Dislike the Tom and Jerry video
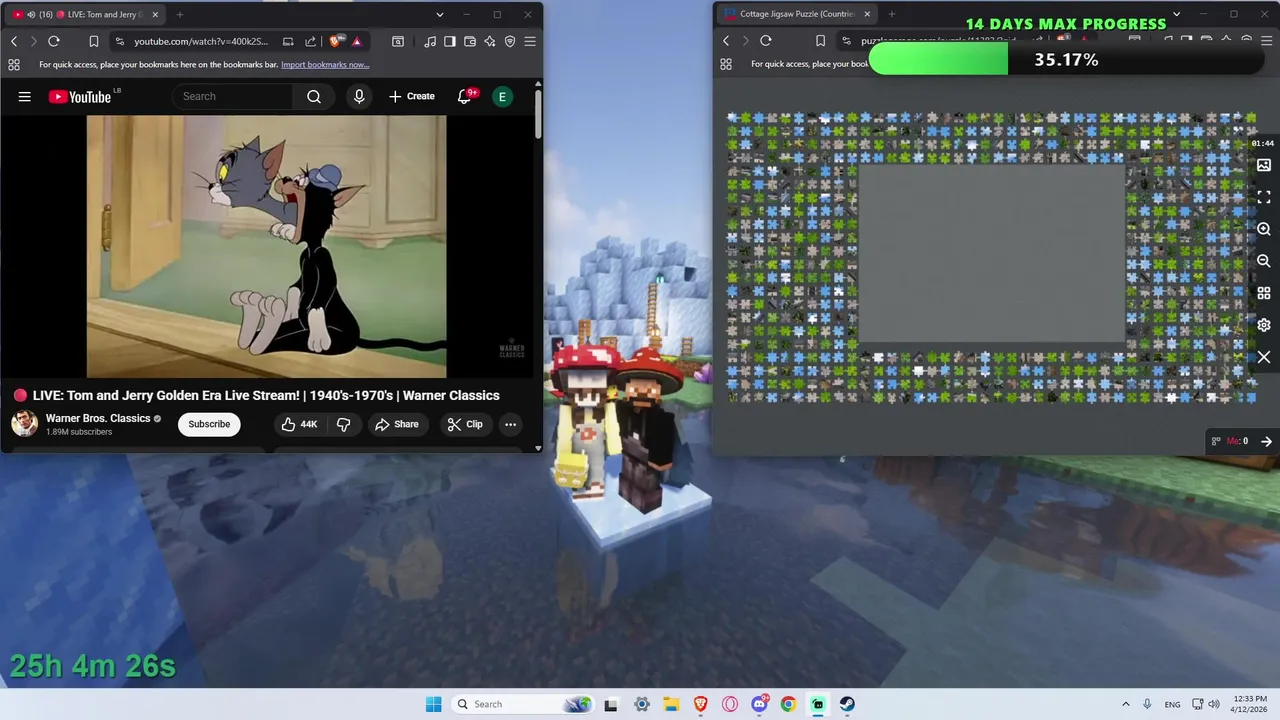 tap(343, 424)
